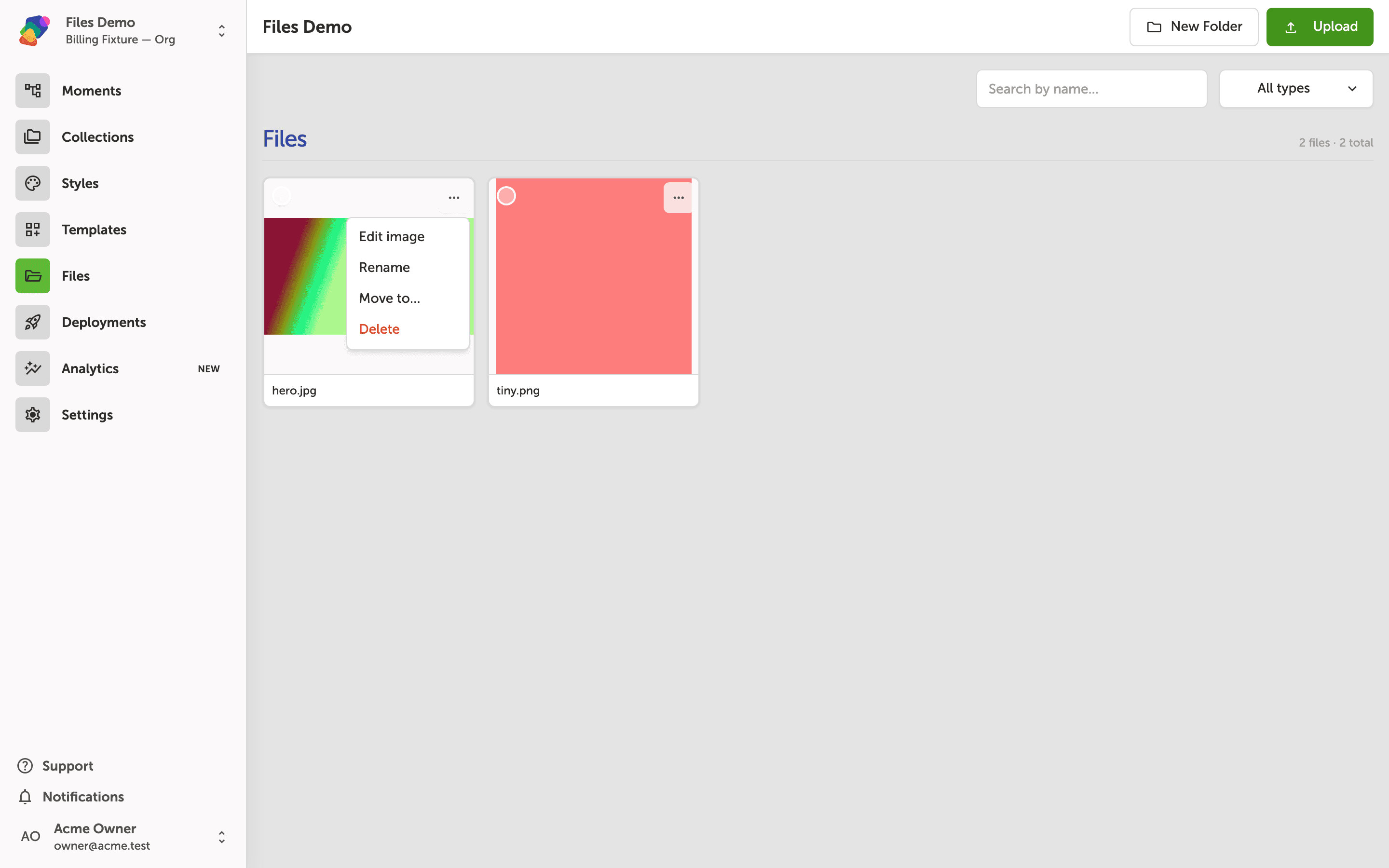This screenshot has height=868, width=1389.
Task: Open the Moments sidebar icon
Action: (x=33, y=91)
